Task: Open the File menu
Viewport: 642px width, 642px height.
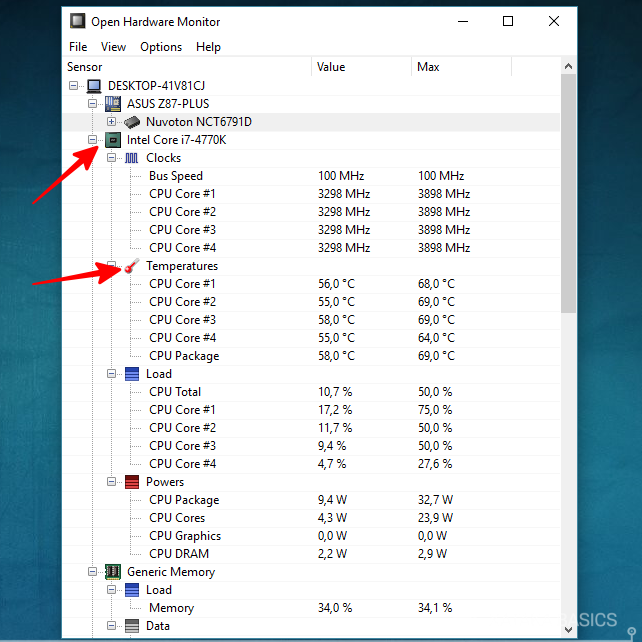Action: tap(78, 47)
